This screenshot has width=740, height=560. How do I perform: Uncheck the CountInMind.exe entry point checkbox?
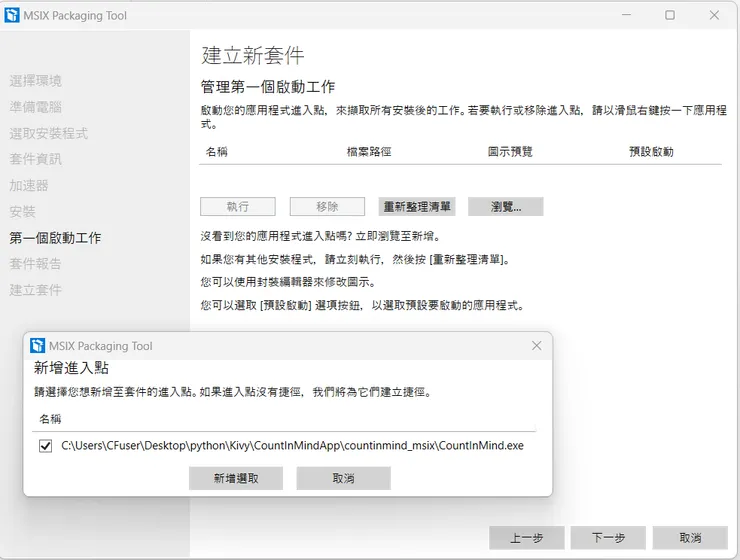pyautogui.click(x=45, y=446)
